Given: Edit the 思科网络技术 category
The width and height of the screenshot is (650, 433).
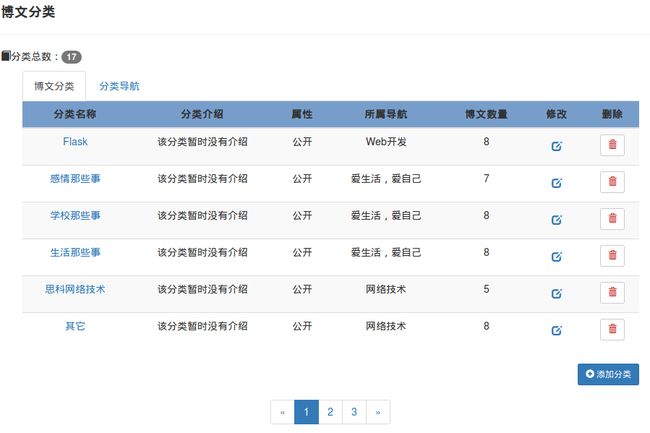Looking at the screenshot, I should 556,294.
